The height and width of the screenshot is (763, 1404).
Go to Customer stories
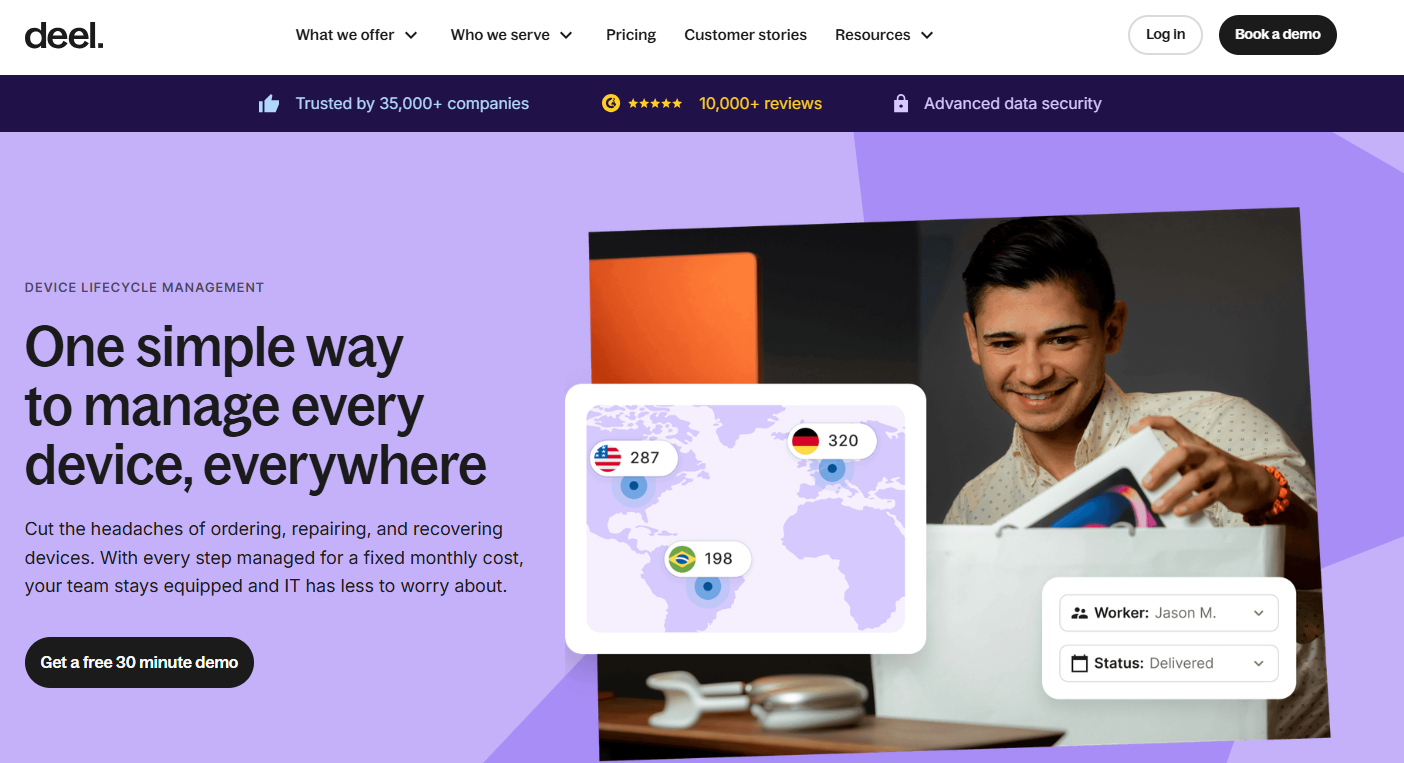(745, 35)
